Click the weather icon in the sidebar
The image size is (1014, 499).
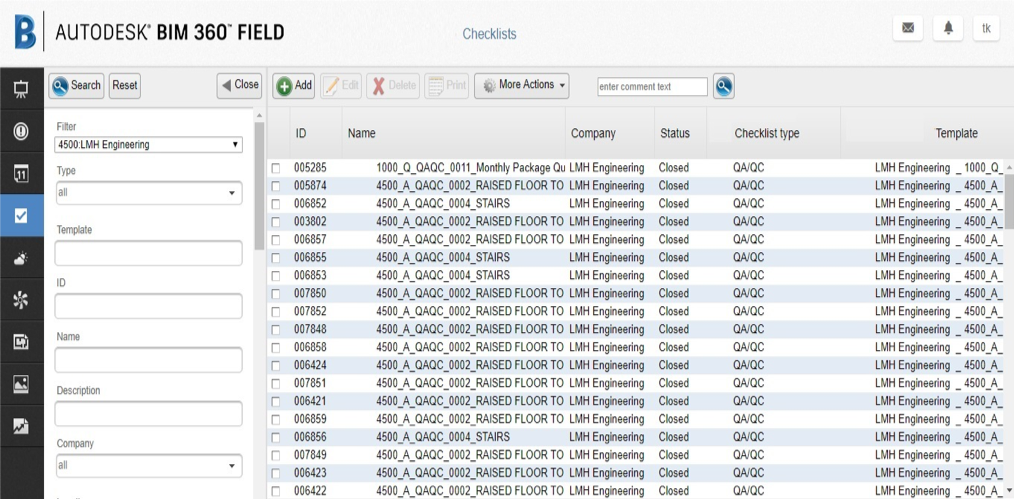[21, 258]
